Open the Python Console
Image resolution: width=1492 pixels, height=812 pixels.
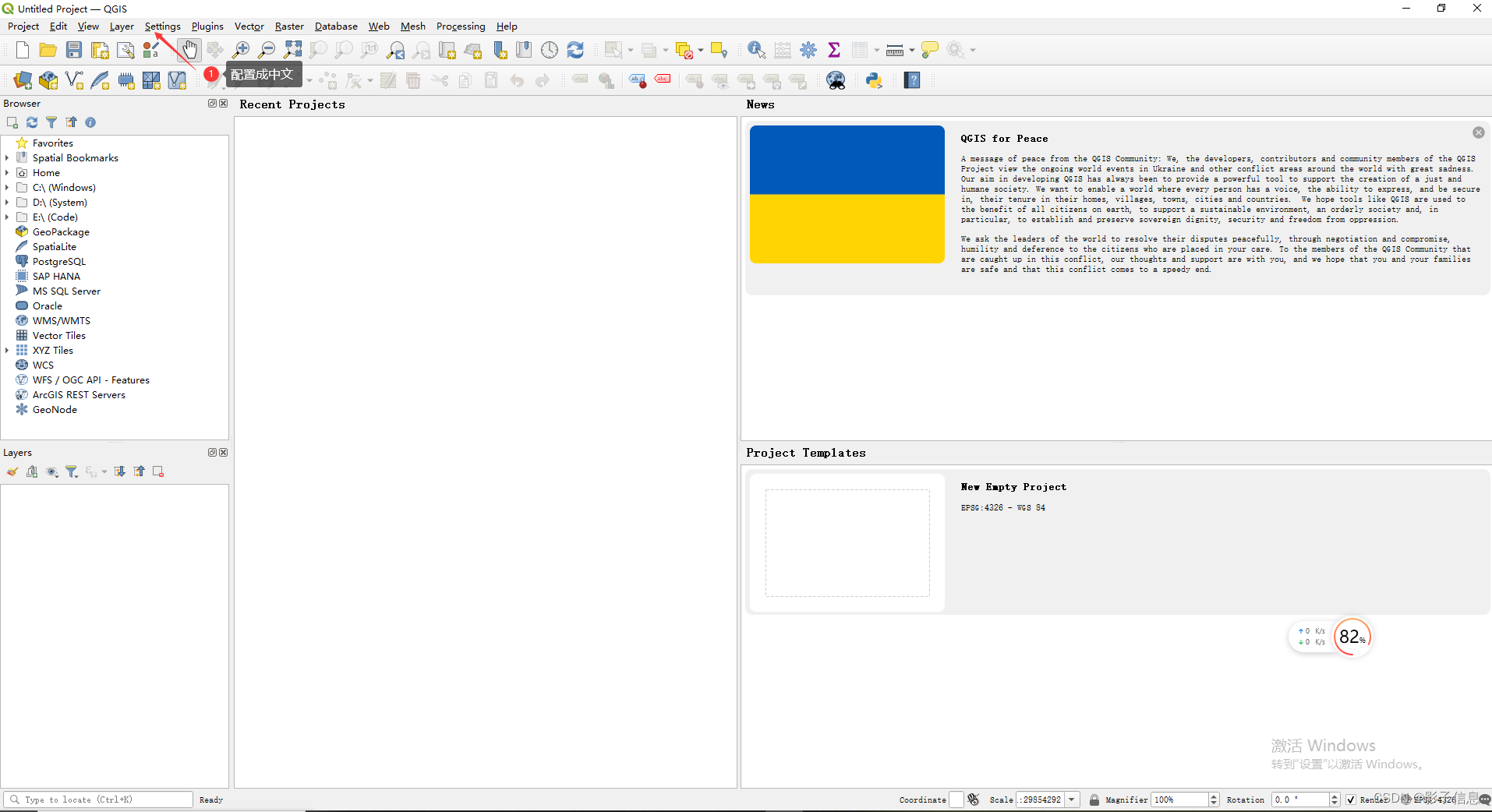point(874,80)
